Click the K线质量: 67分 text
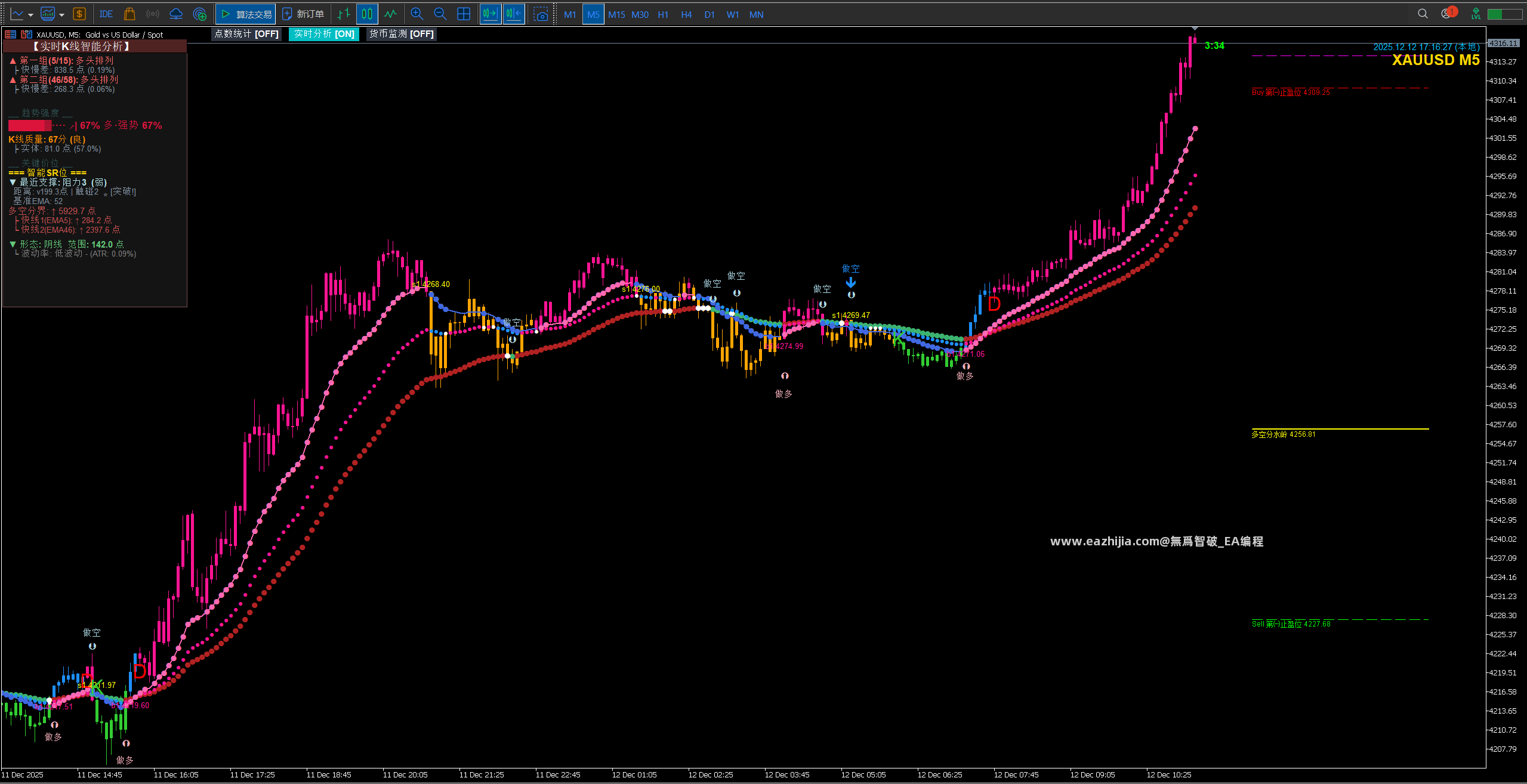The width and height of the screenshot is (1527, 784). 47,140
